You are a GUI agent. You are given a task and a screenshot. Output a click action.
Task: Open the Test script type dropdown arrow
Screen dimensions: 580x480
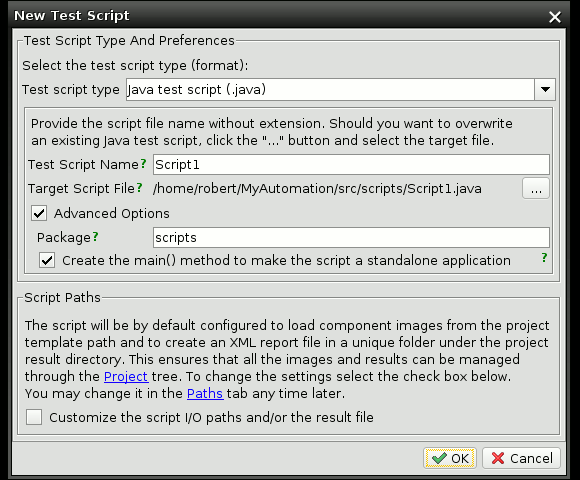pos(545,89)
